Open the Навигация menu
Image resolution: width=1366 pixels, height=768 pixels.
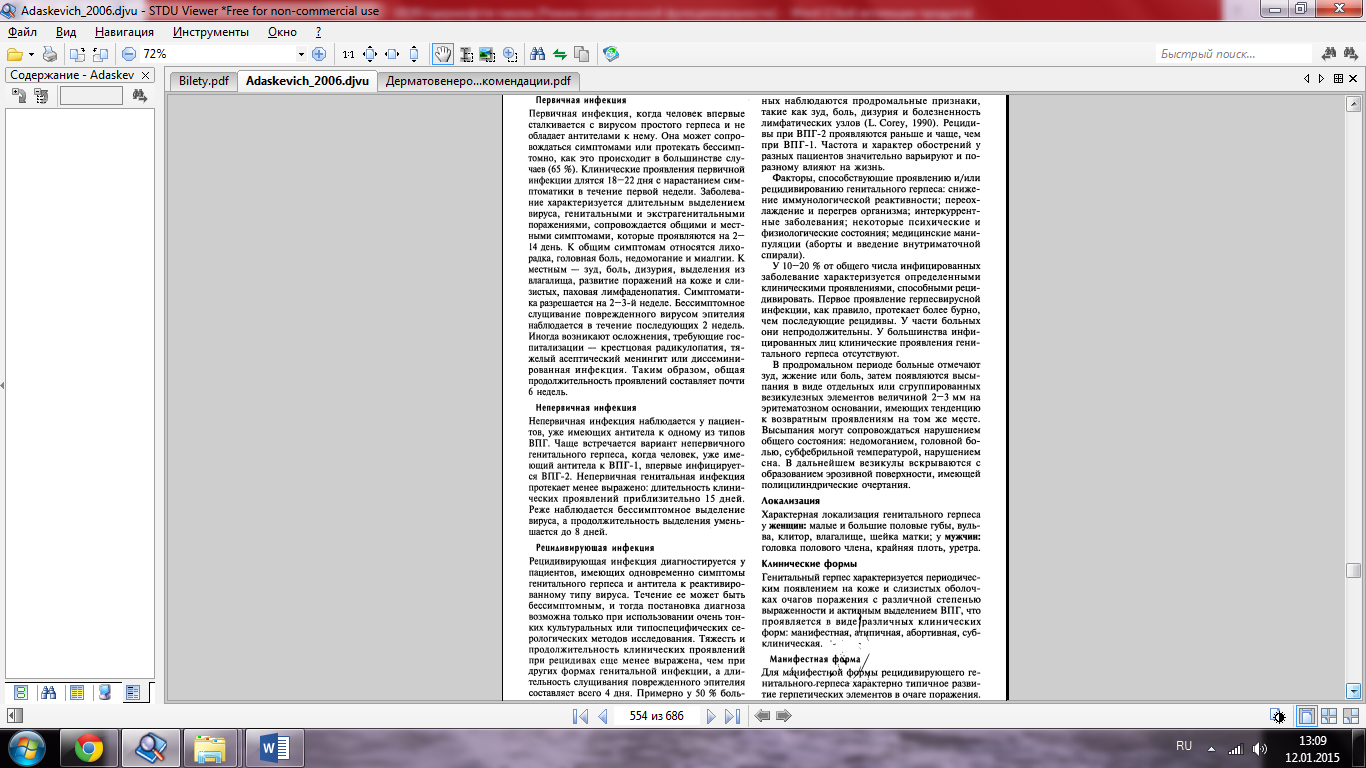tap(125, 31)
